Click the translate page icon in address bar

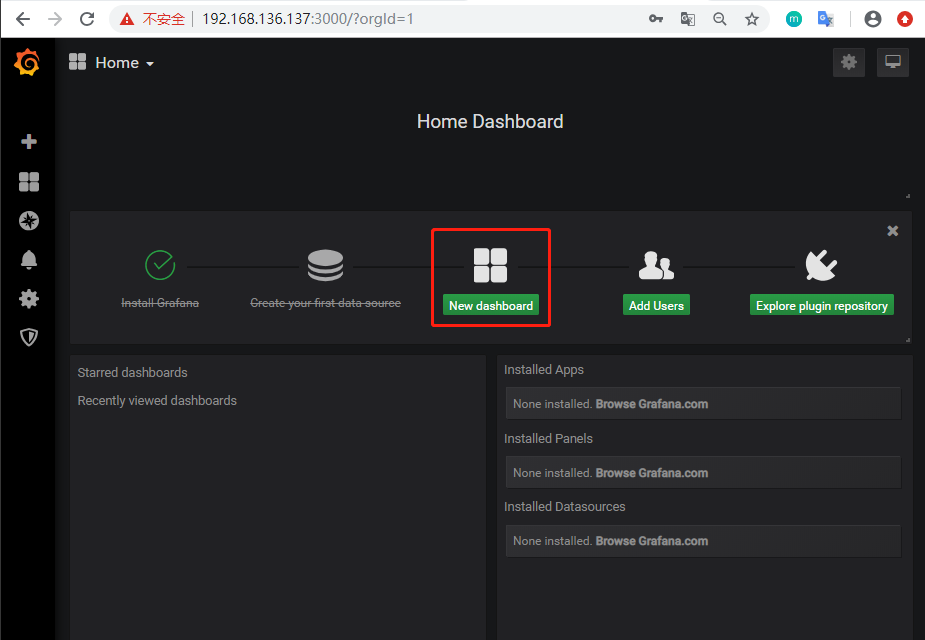(x=687, y=19)
